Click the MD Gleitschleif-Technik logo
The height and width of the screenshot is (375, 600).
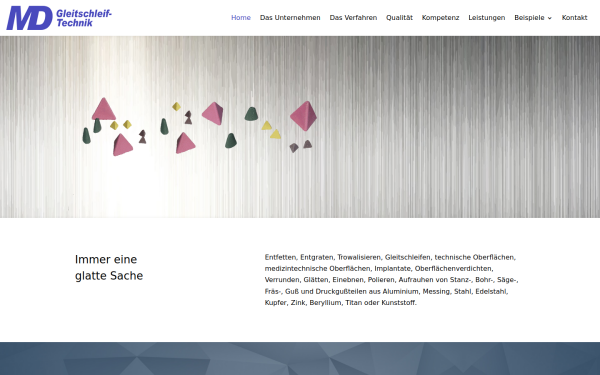(x=59, y=18)
